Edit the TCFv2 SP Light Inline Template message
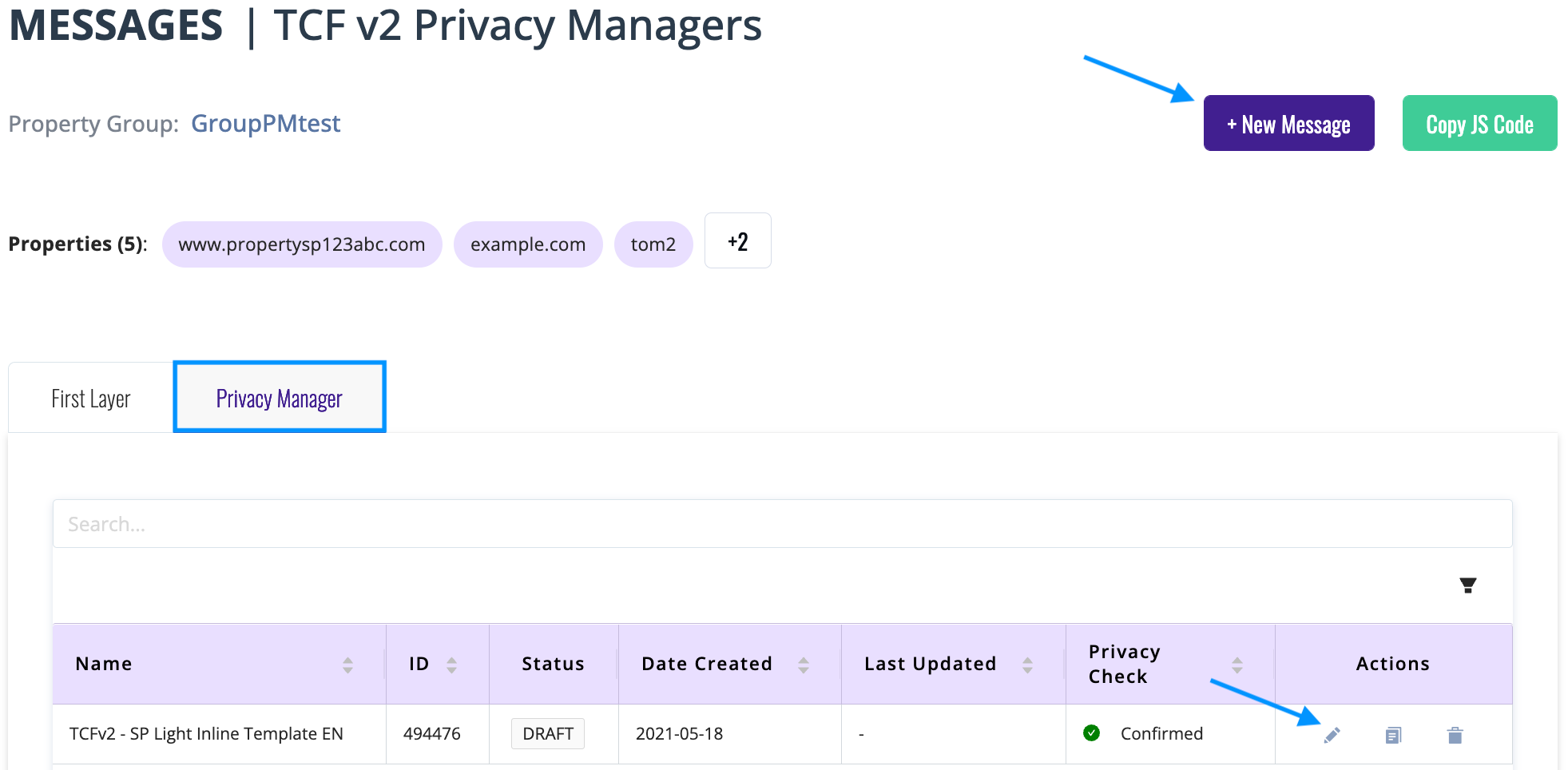This screenshot has height=770, width=1568. pyautogui.click(x=1332, y=735)
